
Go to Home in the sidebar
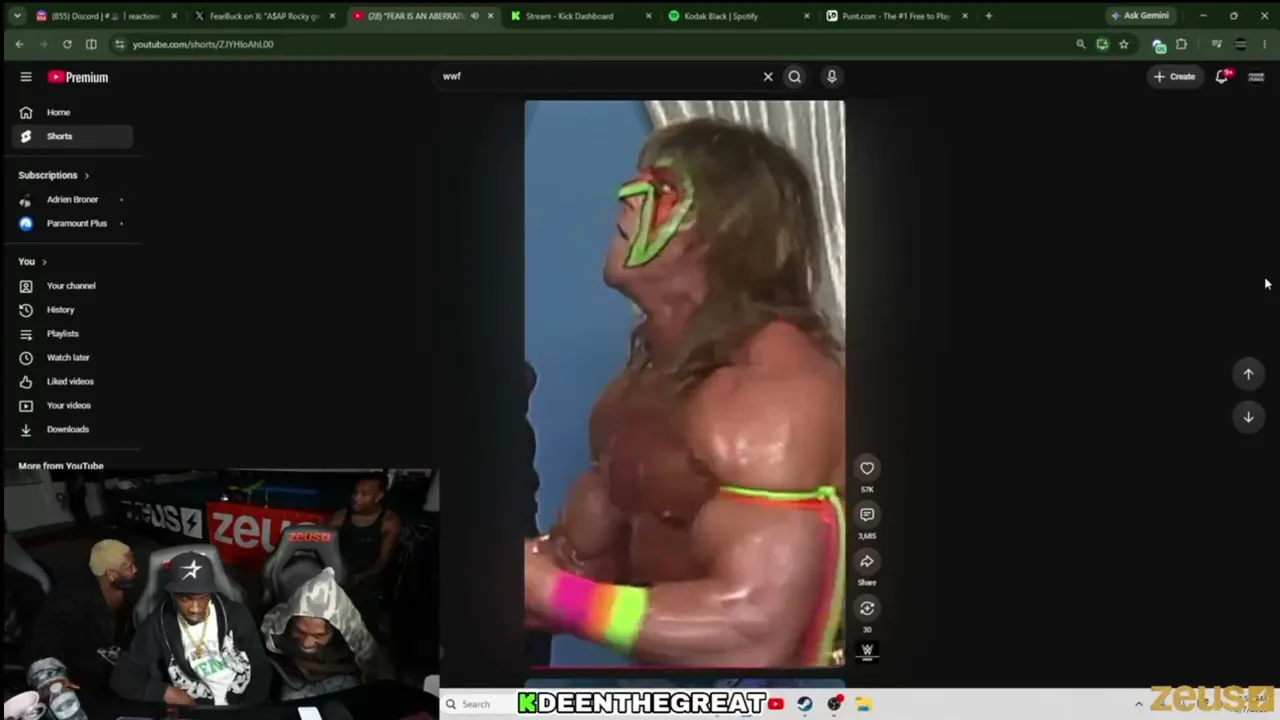tap(72, 112)
